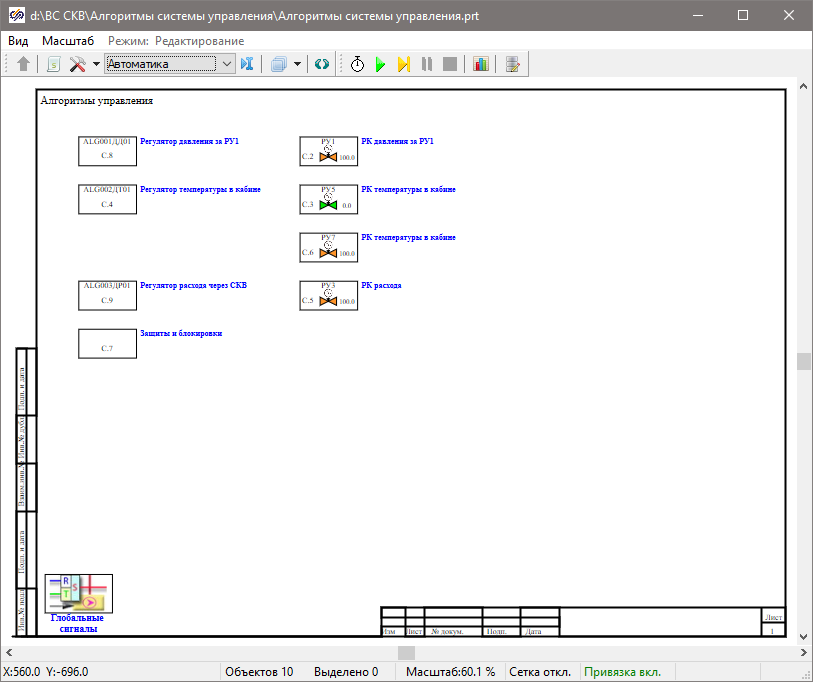Toggle the Привязка вкл. snap status
Screen dimensions: 813x682
(x=622, y=671)
